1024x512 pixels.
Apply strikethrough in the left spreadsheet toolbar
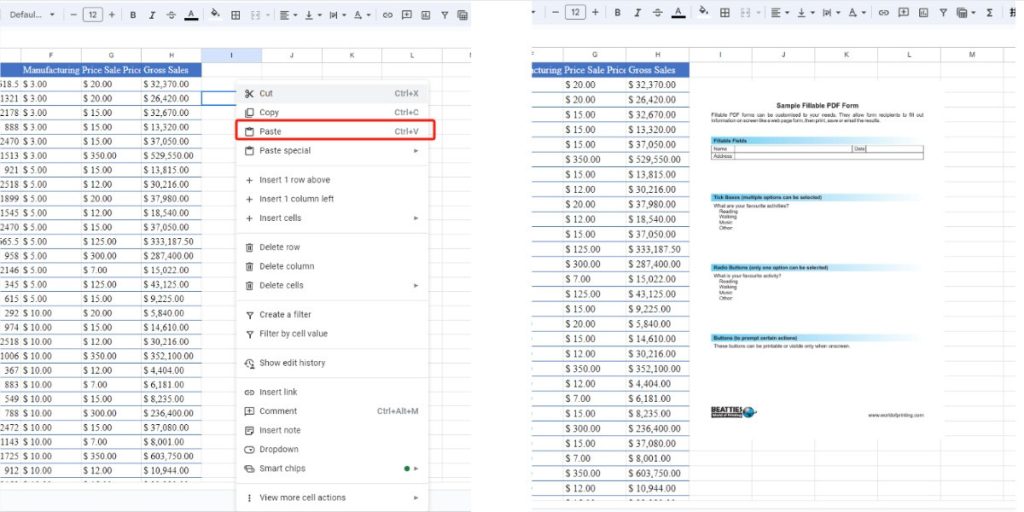click(x=171, y=14)
